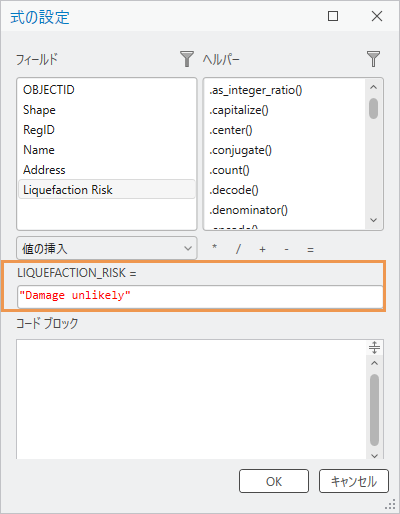Click the code block resize handle icon
The width and height of the screenshot is (400, 514).
[374, 347]
